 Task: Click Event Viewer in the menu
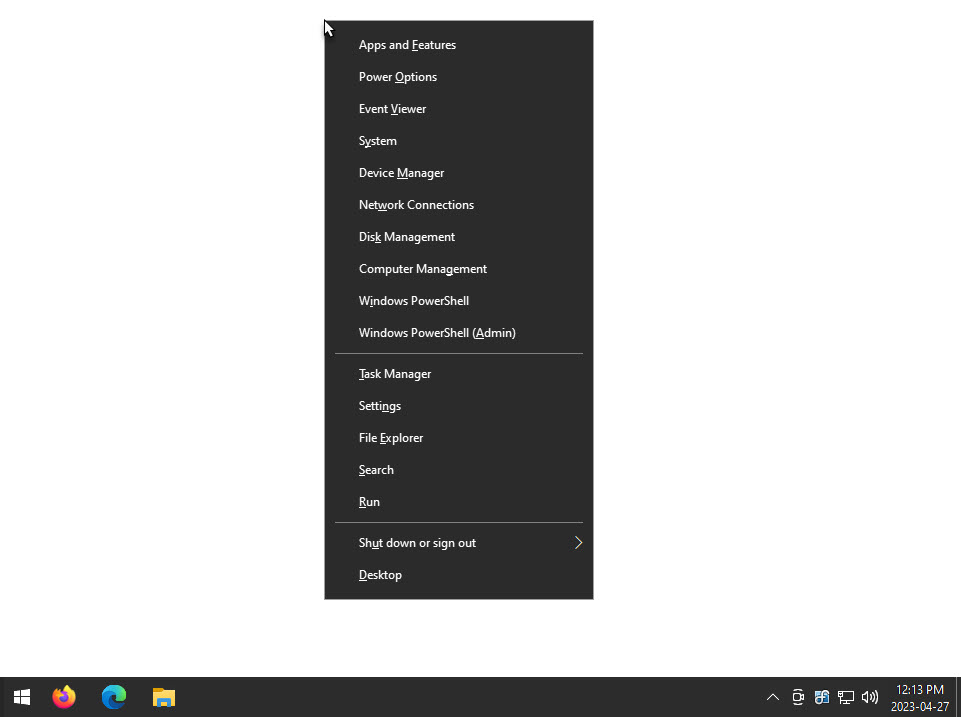point(392,109)
